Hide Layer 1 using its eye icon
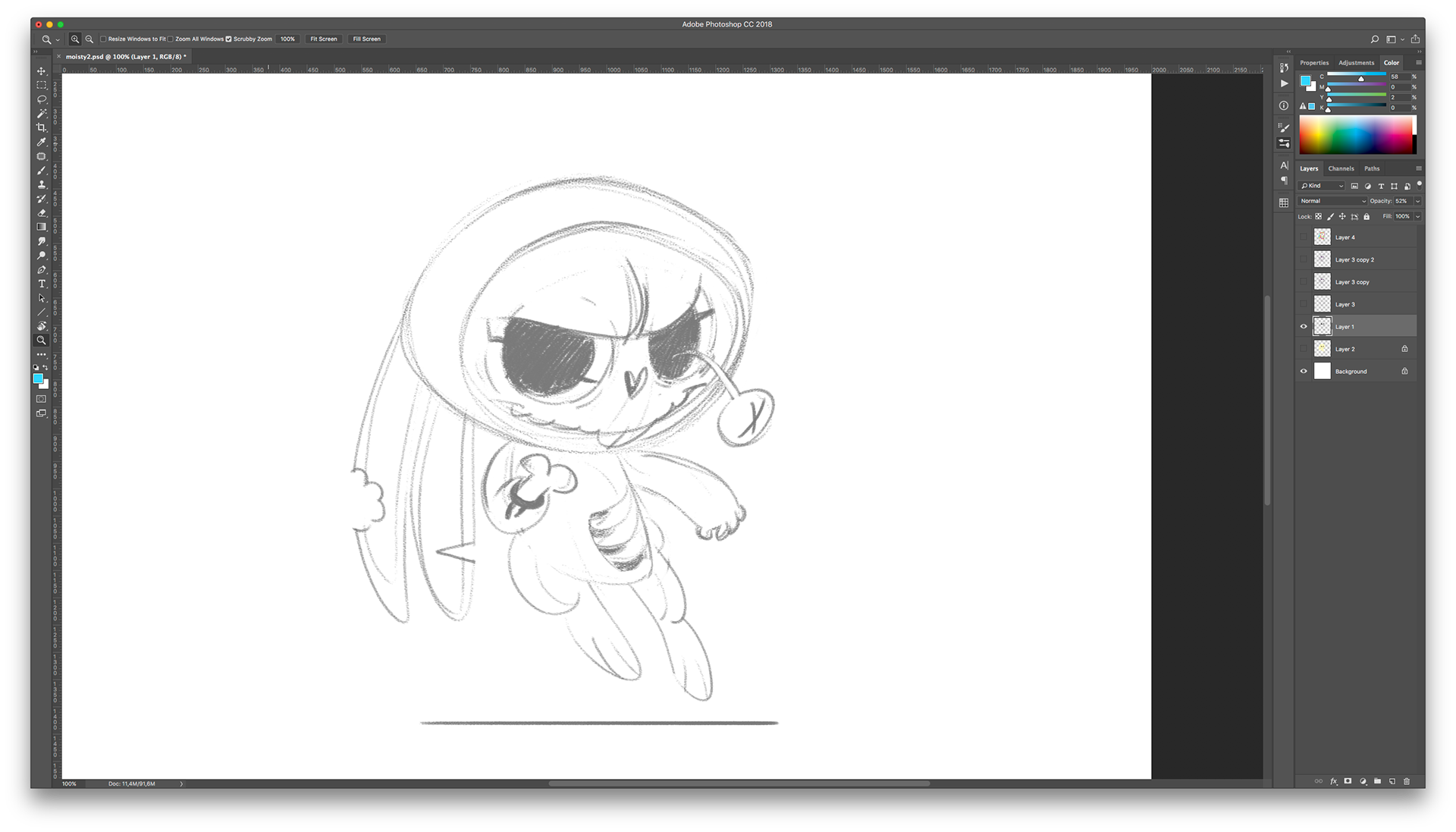 tap(1304, 327)
